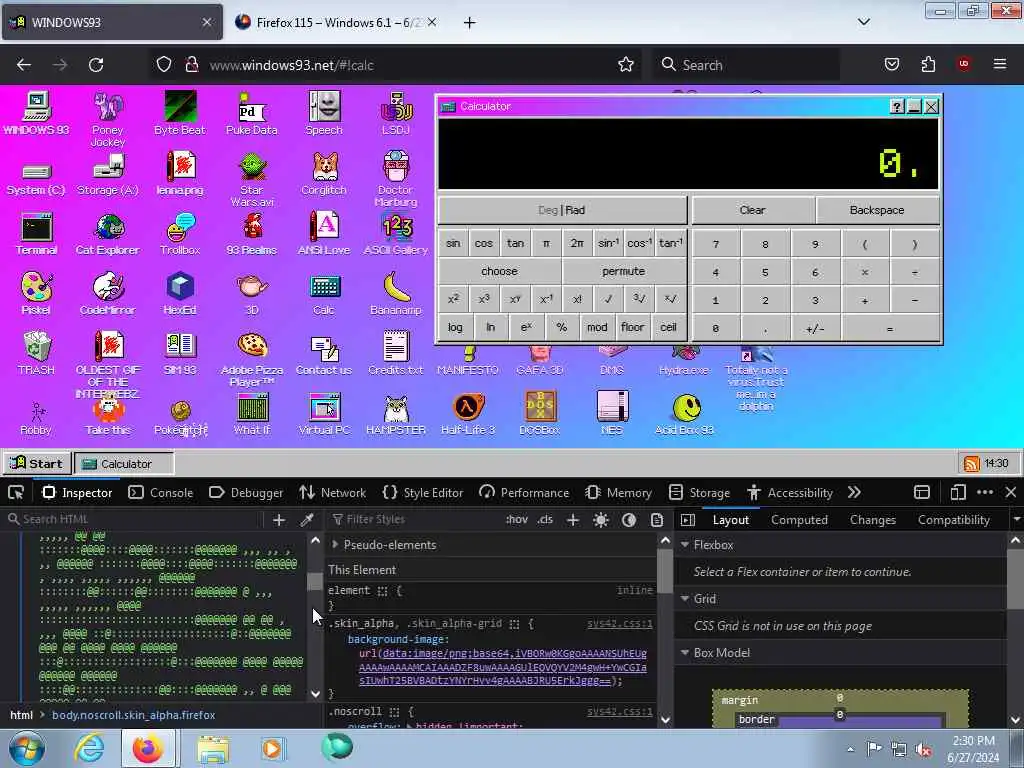This screenshot has height=768, width=1024.
Task: Collapse the Flexbox section
Action: (685, 545)
